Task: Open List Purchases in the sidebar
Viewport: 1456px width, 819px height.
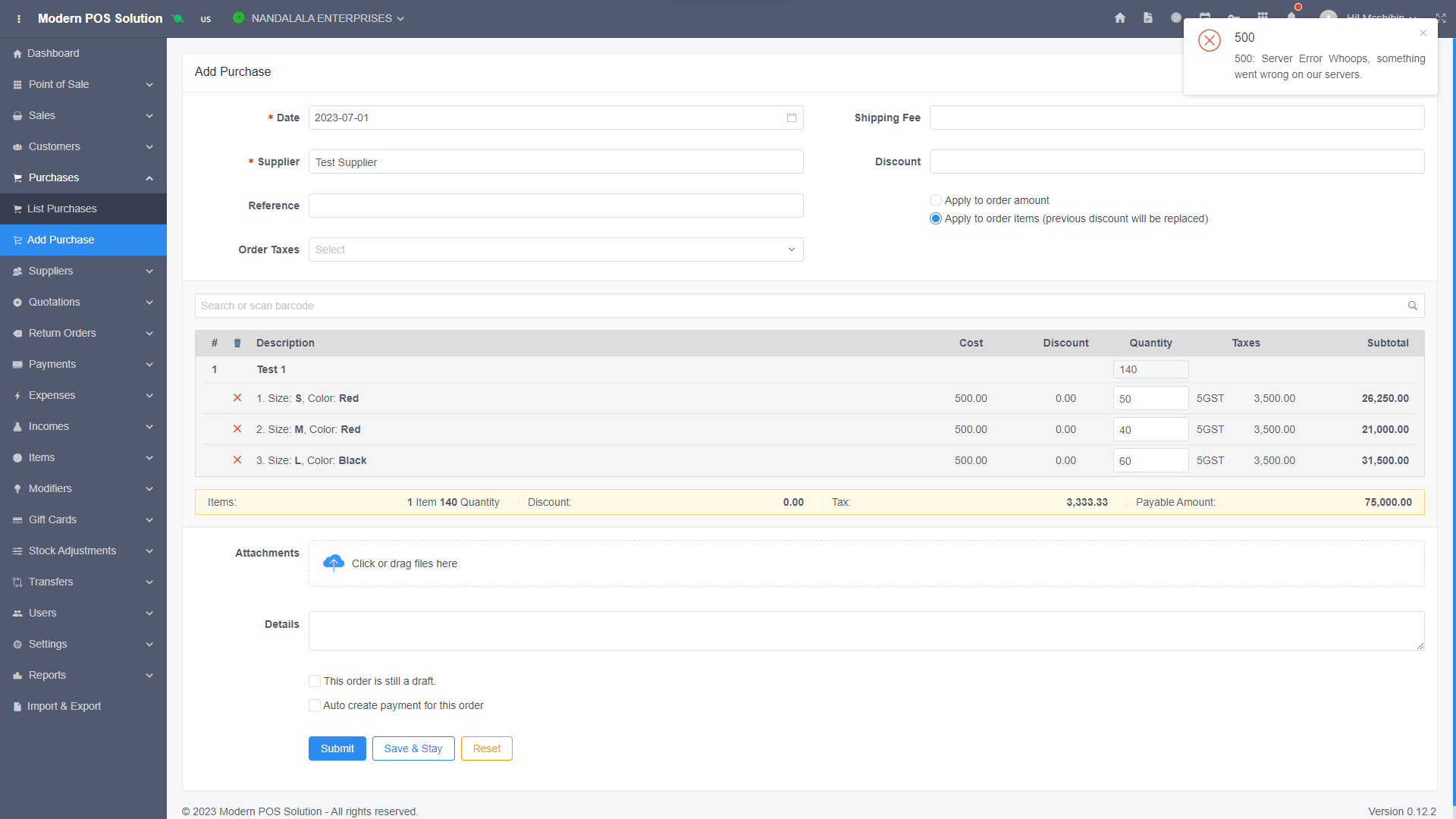Action: (x=83, y=209)
